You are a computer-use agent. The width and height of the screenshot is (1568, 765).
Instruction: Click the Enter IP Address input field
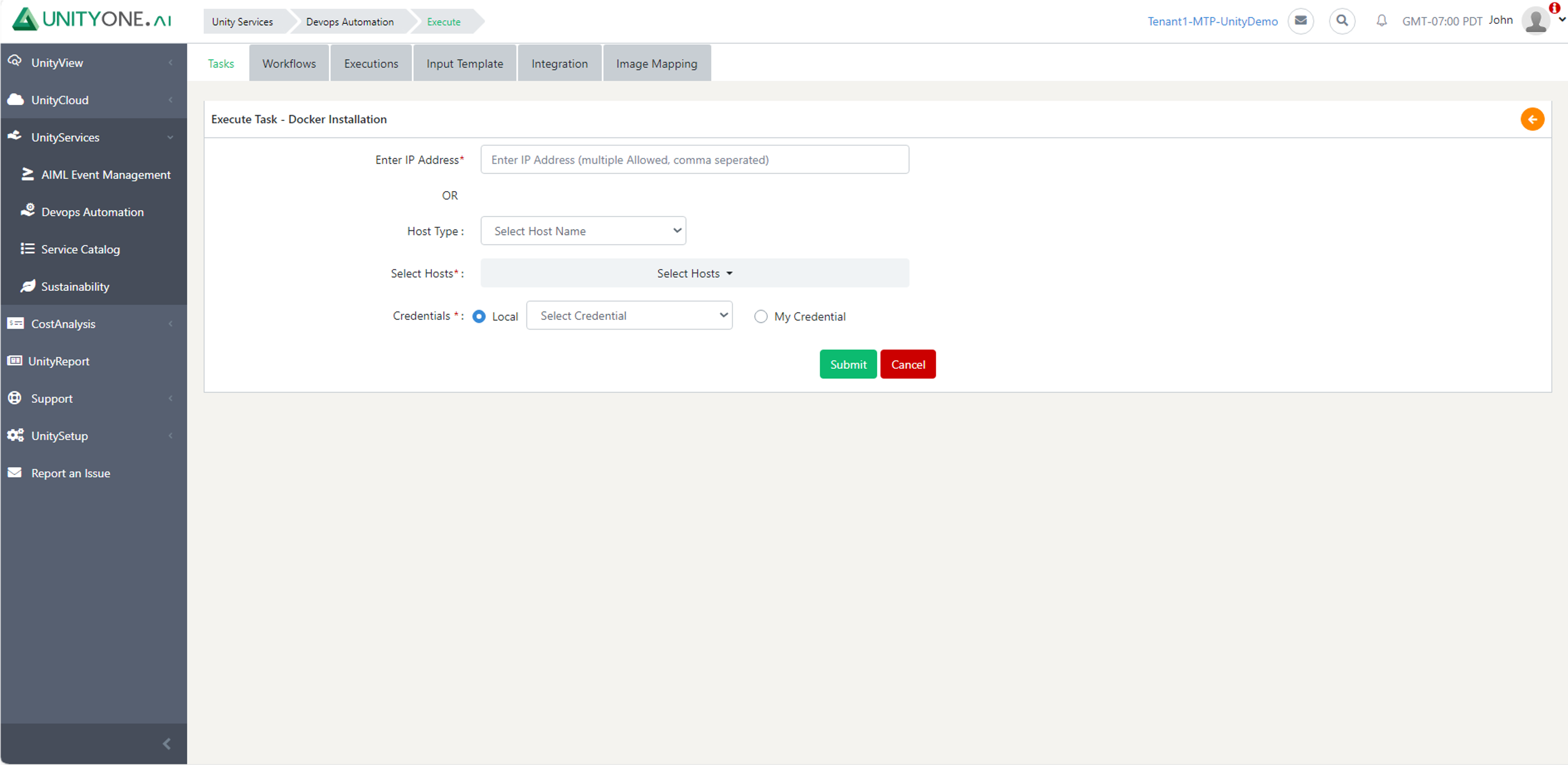click(x=694, y=160)
